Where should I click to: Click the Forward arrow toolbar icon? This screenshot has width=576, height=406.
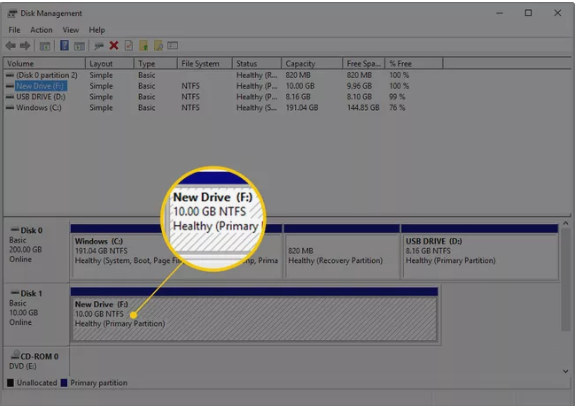tap(25, 46)
